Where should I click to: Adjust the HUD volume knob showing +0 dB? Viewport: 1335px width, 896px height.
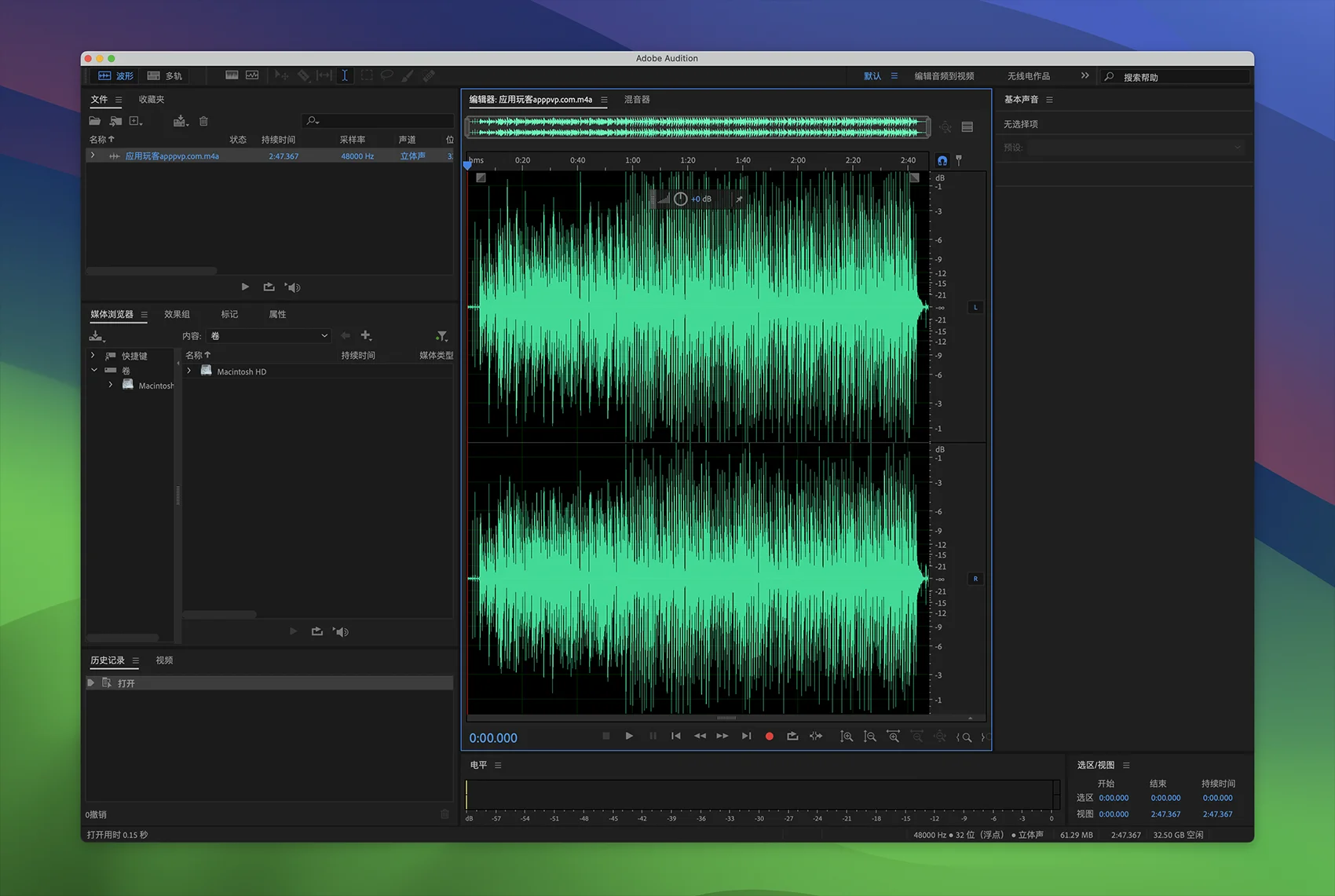(680, 199)
